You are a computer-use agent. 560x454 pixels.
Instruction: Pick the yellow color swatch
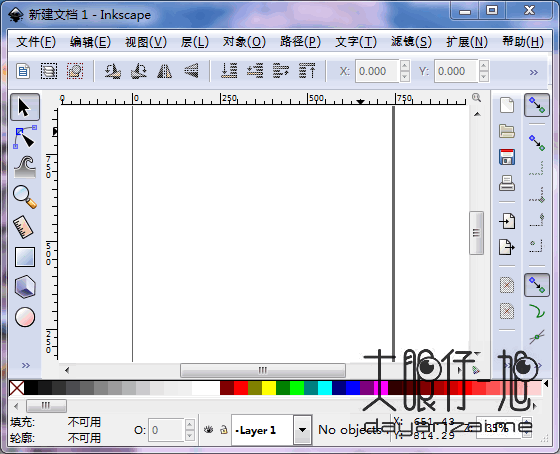(x=269, y=388)
